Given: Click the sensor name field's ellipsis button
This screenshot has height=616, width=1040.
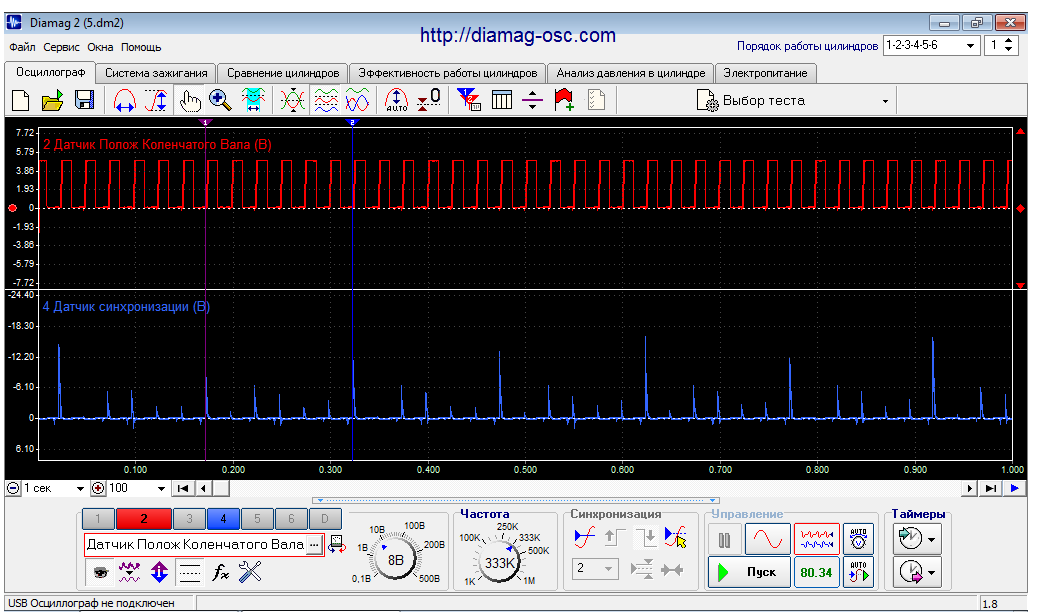Looking at the screenshot, I should pyautogui.click(x=314, y=544).
